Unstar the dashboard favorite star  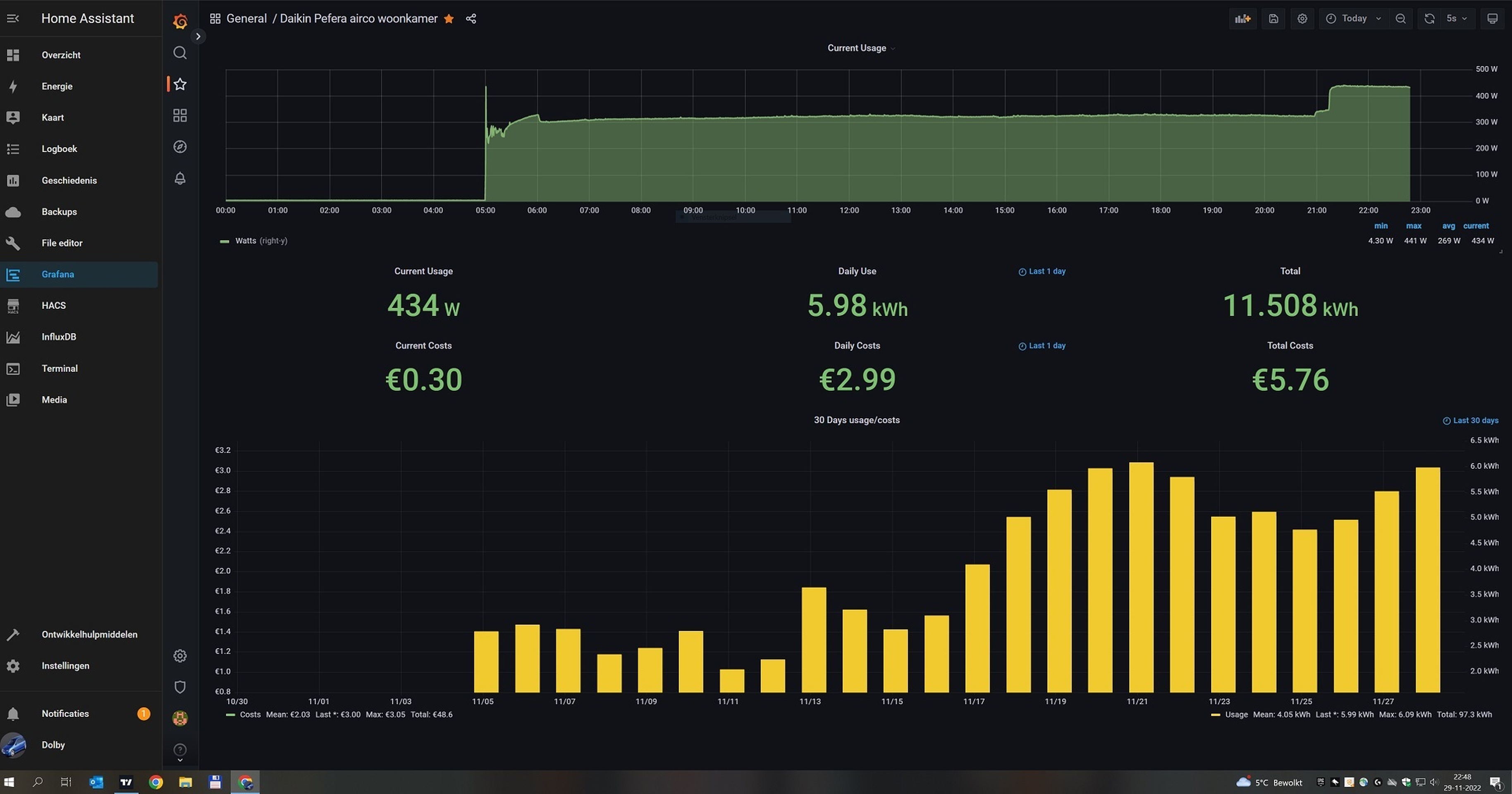tap(449, 19)
